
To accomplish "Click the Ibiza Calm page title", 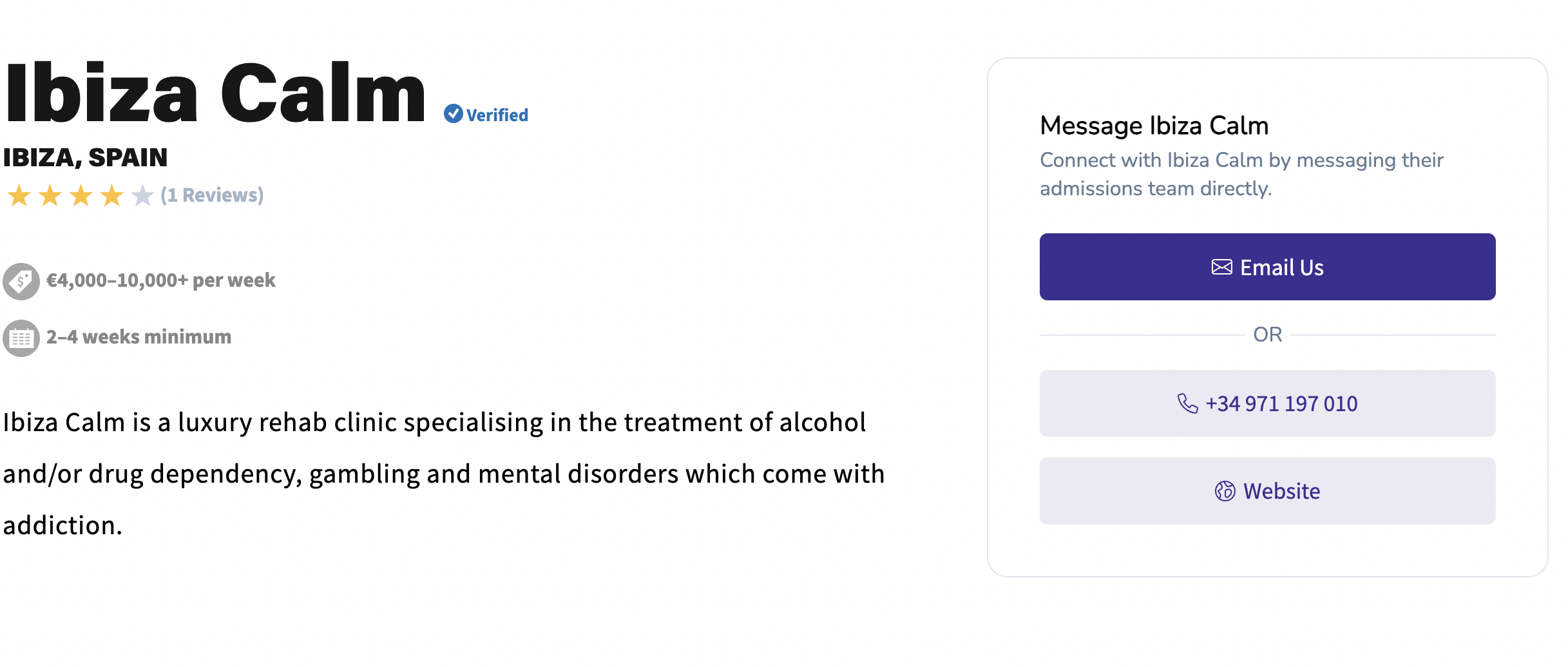I will [215, 93].
